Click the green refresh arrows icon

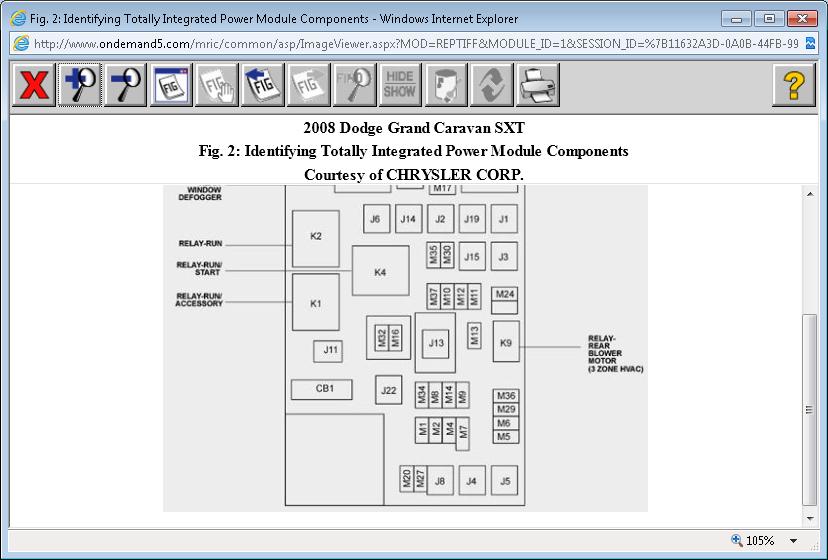492,86
